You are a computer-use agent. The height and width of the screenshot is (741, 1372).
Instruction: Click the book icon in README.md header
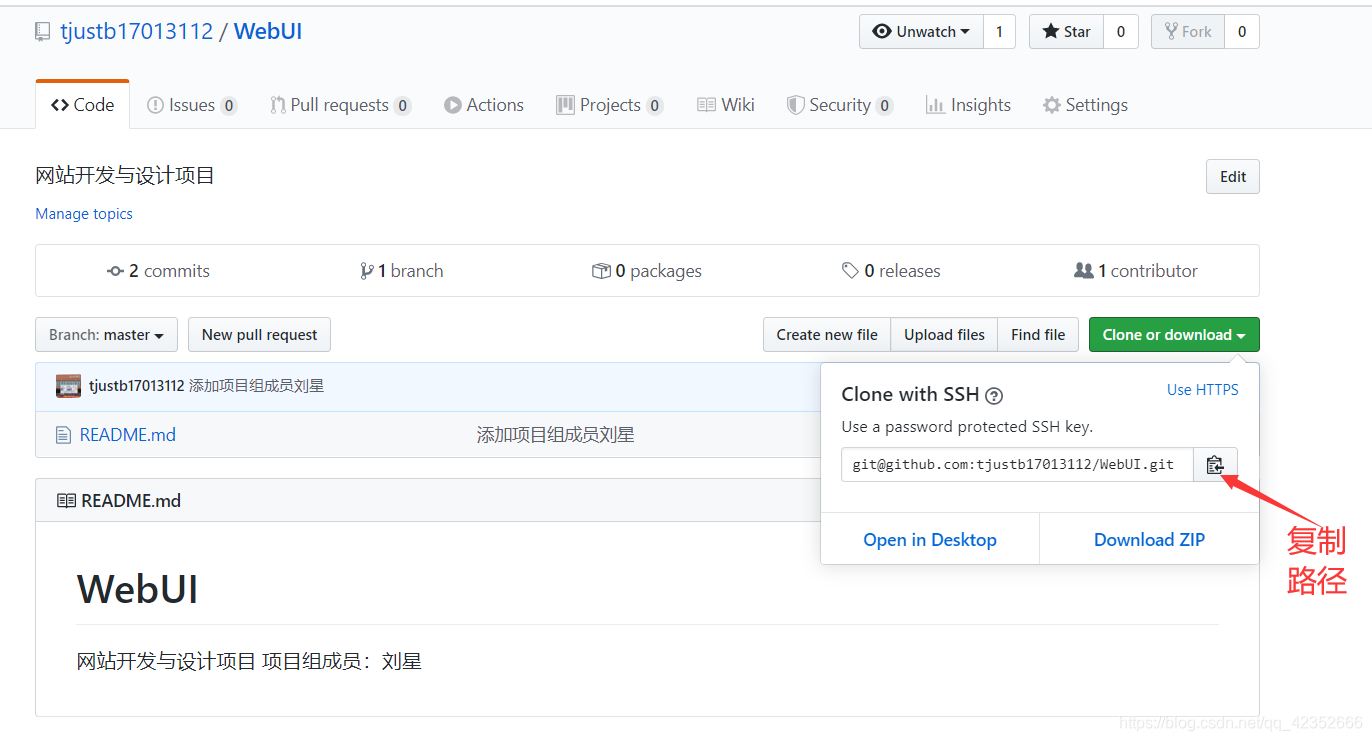(66, 501)
